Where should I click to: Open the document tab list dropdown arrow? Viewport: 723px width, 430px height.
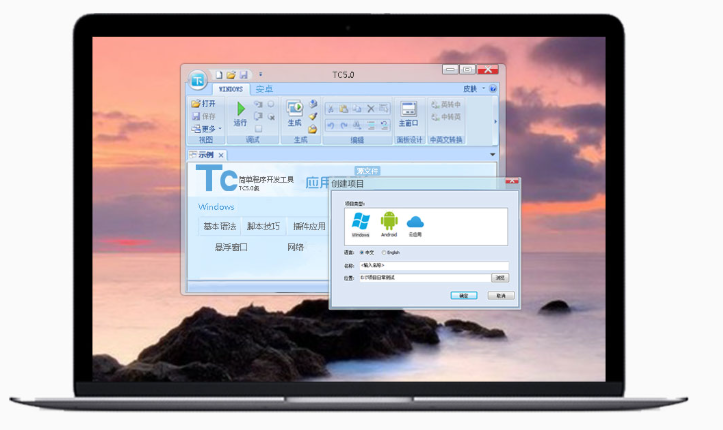pyautogui.click(x=492, y=155)
